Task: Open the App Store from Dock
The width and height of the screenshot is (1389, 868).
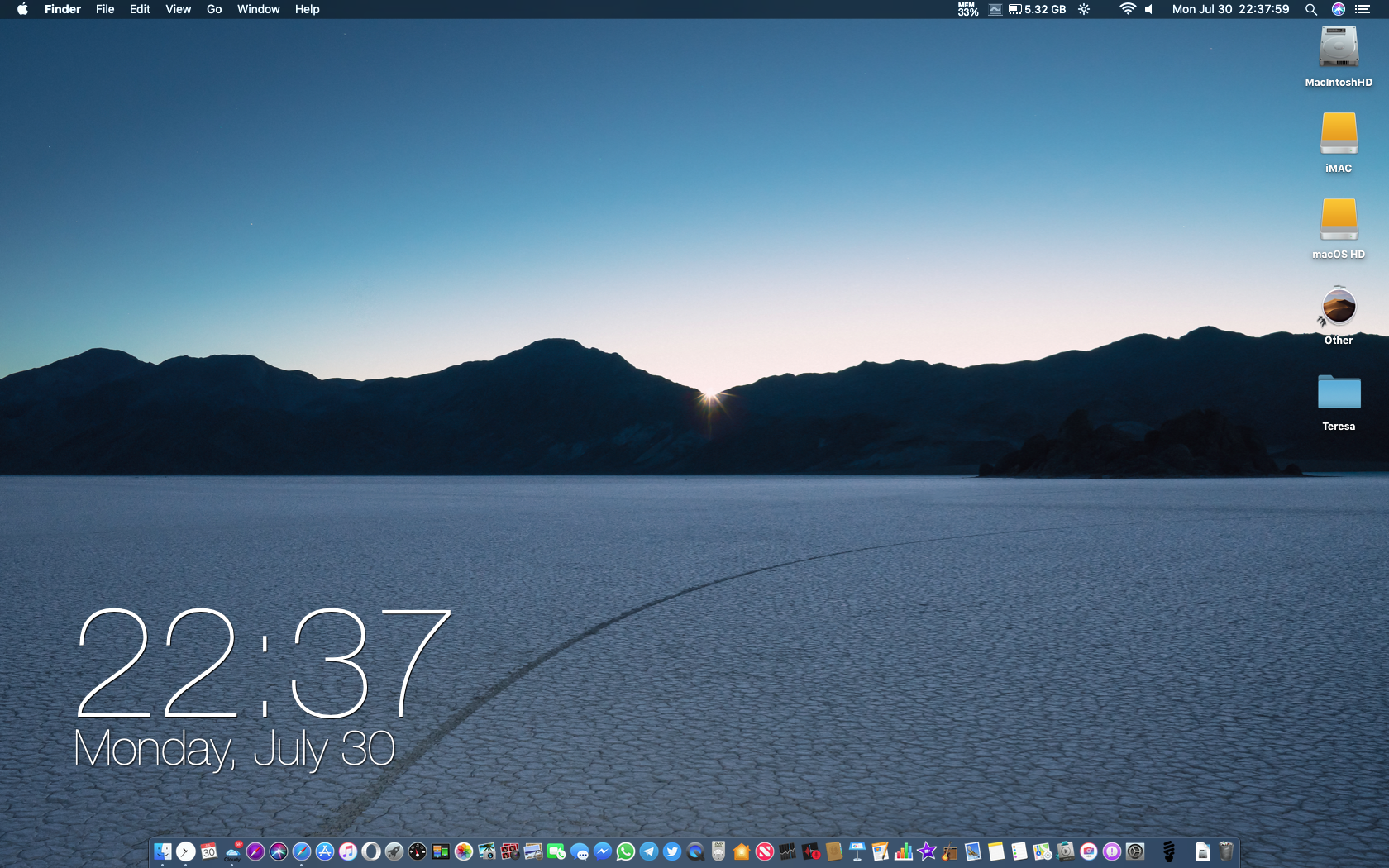Action: [325, 851]
